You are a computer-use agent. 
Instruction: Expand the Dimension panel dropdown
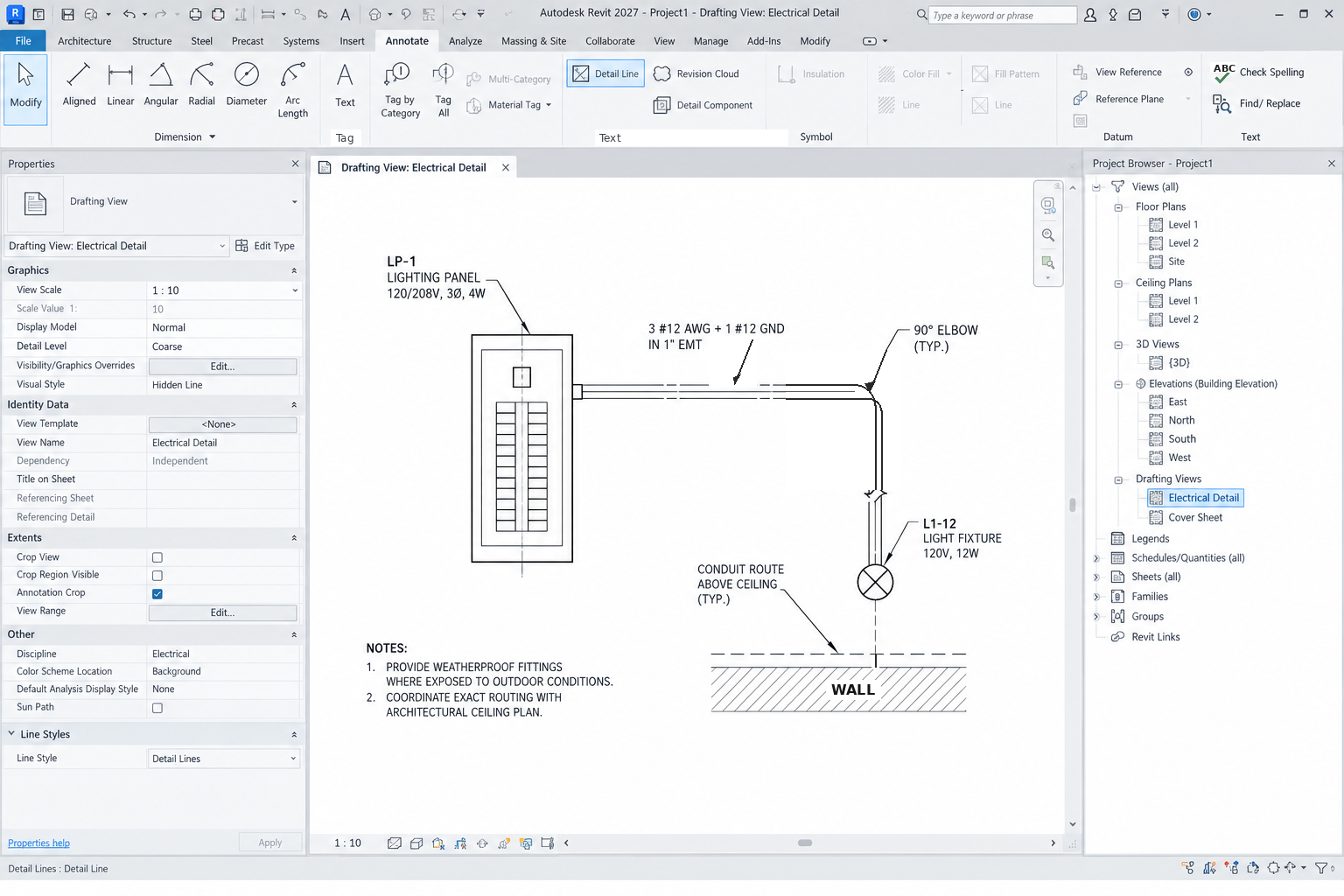tap(212, 137)
